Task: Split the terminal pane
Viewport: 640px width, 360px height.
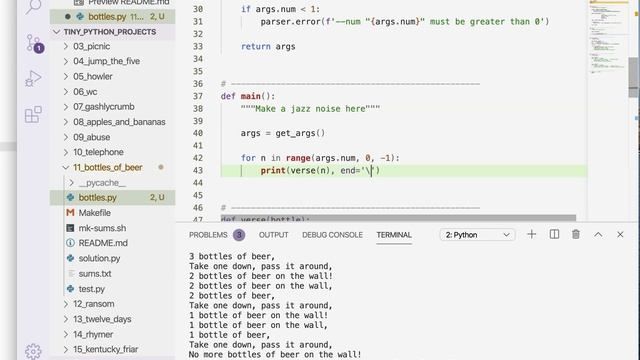Action: coord(554,234)
